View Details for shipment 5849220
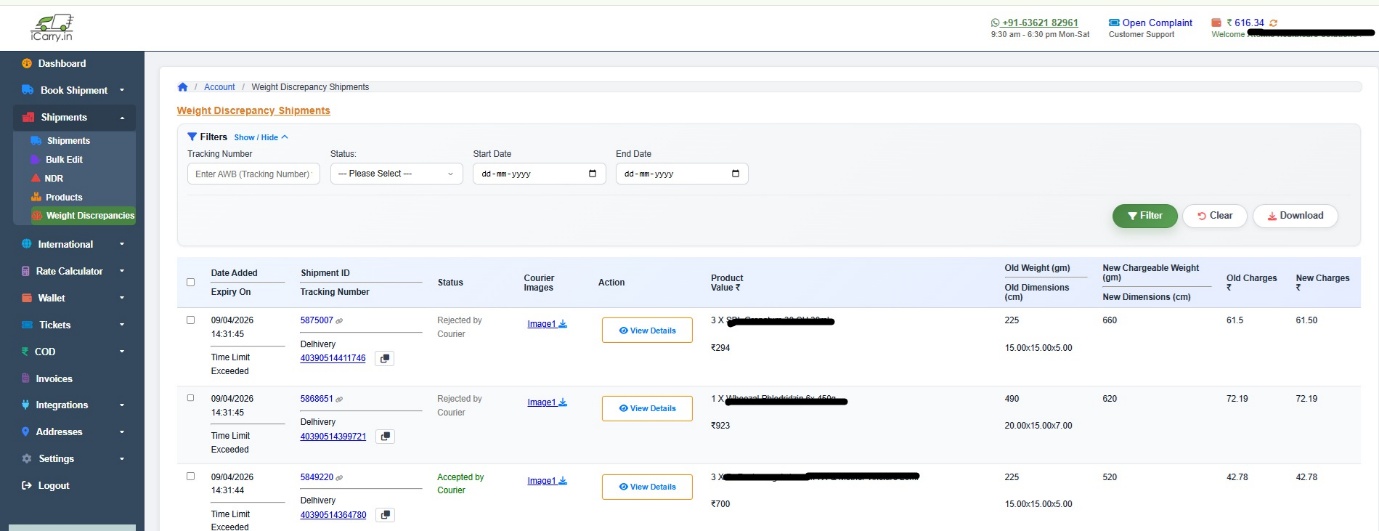Viewport: 1379px width, 531px height. click(x=647, y=487)
